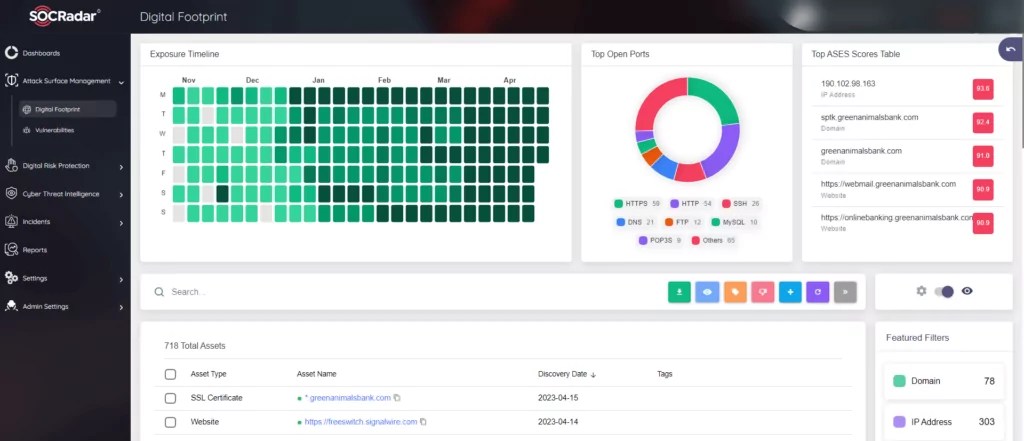Image resolution: width=1024 pixels, height=441 pixels.
Task: Click Asset Type column header
Action: (208, 374)
